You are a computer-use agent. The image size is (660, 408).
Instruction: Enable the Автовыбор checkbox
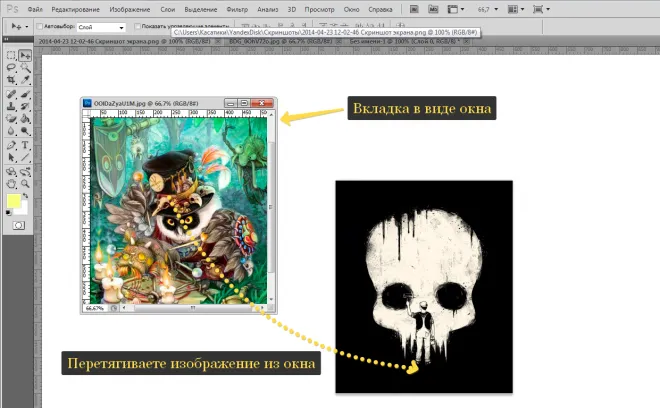click(40, 27)
